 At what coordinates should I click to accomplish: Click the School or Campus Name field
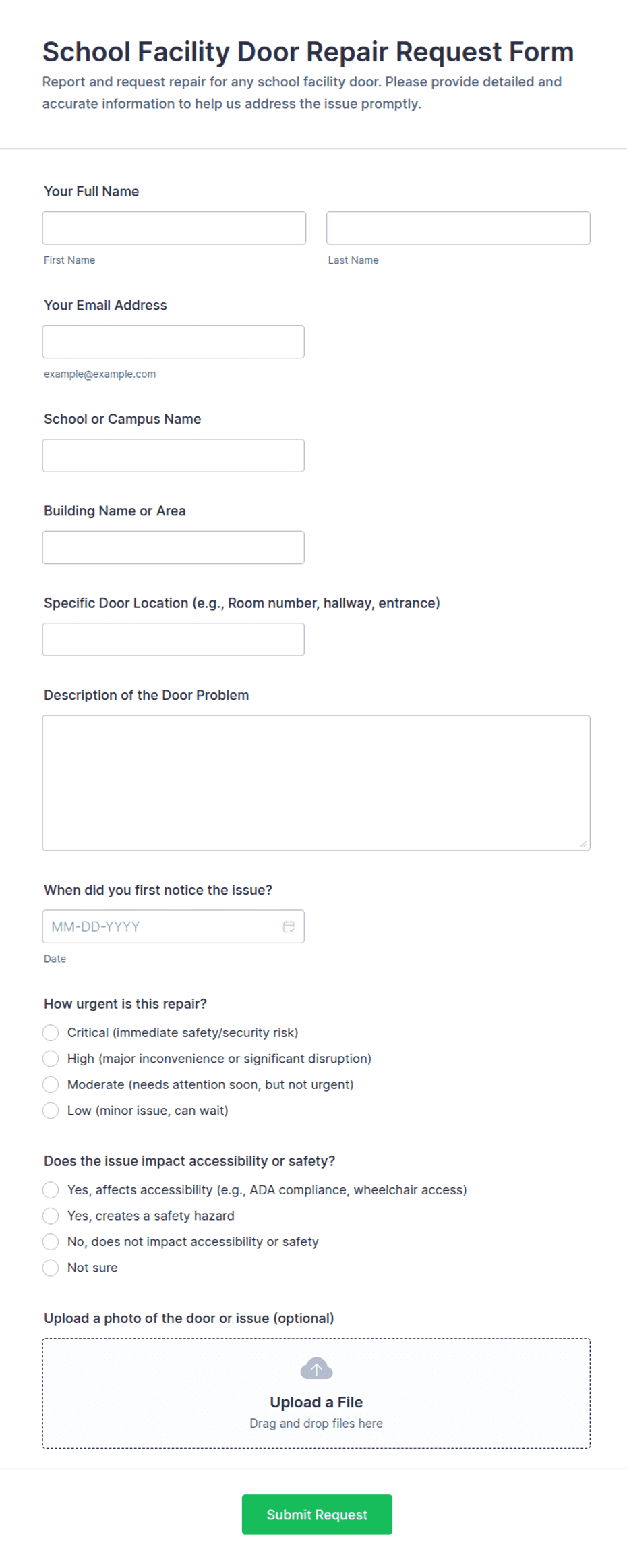click(173, 455)
